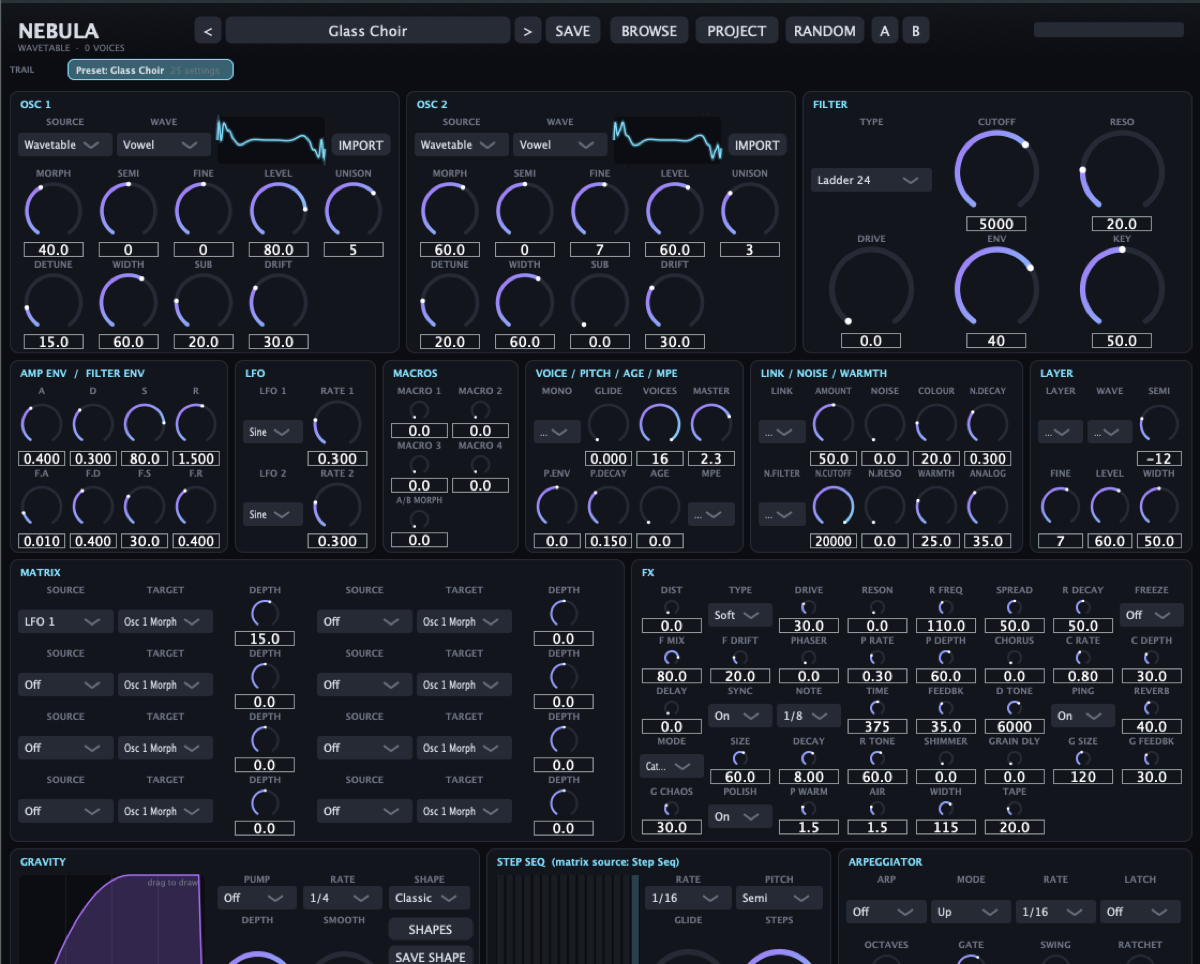Click the VOICES knob
The height and width of the screenshot is (964, 1200).
point(660,424)
